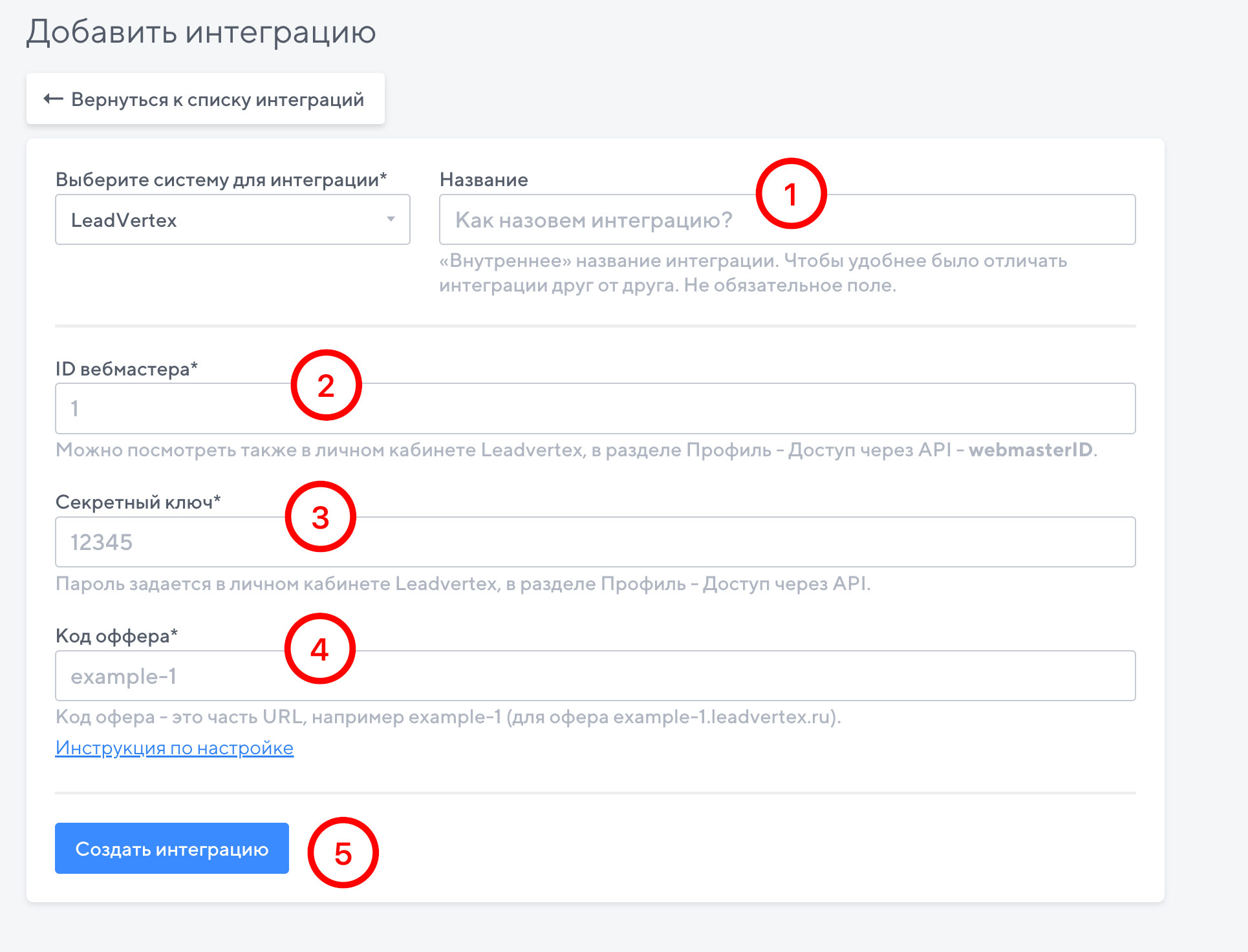Click the ID вебмастера label text
Viewport: 1248px width, 952px height.
(x=126, y=369)
